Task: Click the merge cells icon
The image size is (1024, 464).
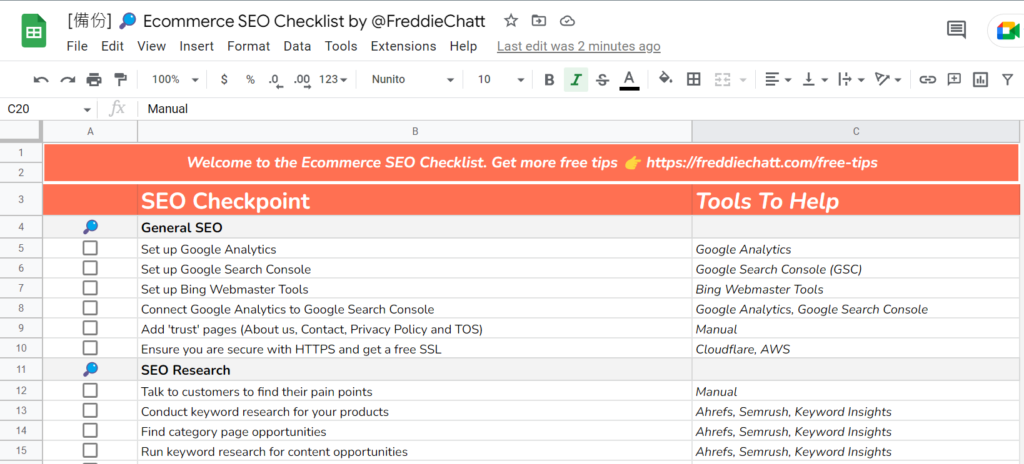Action: [x=722, y=80]
